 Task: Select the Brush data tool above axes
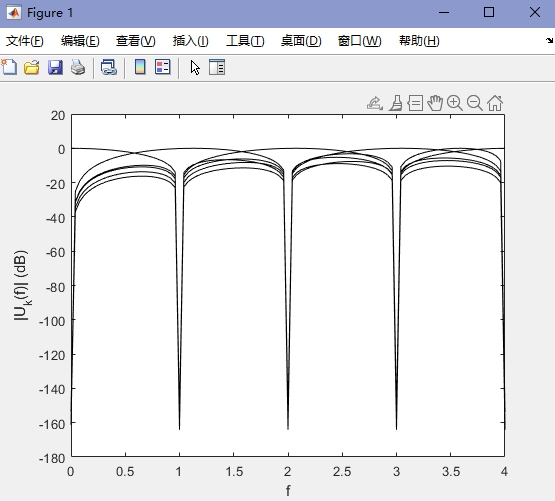[396, 103]
